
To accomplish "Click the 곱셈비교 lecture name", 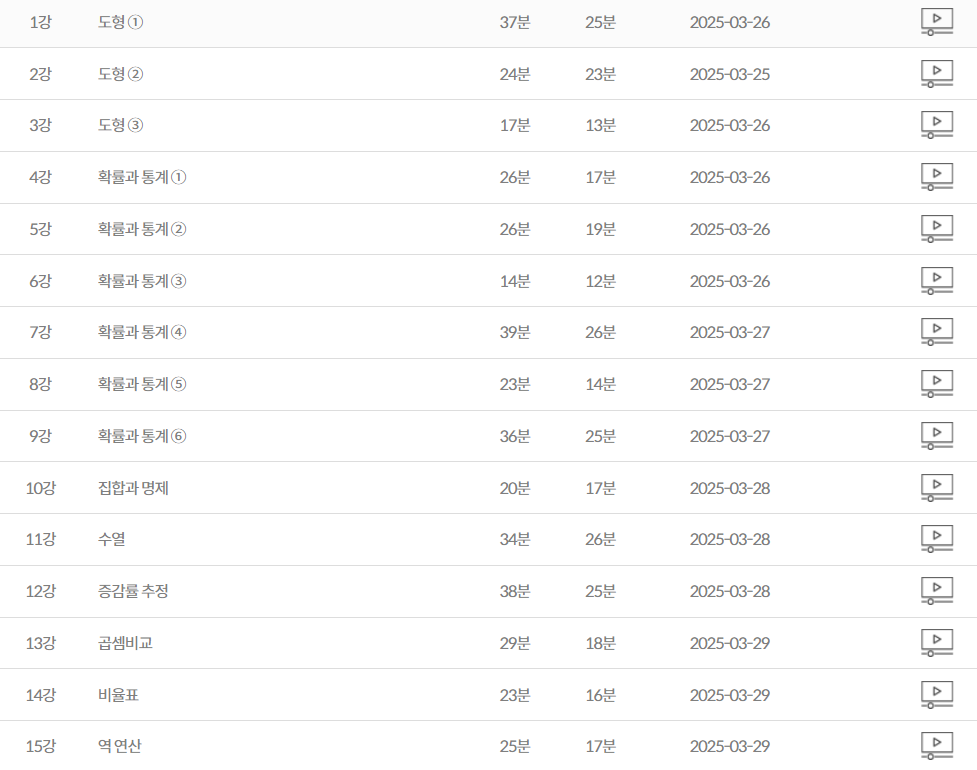I will (125, 643).
